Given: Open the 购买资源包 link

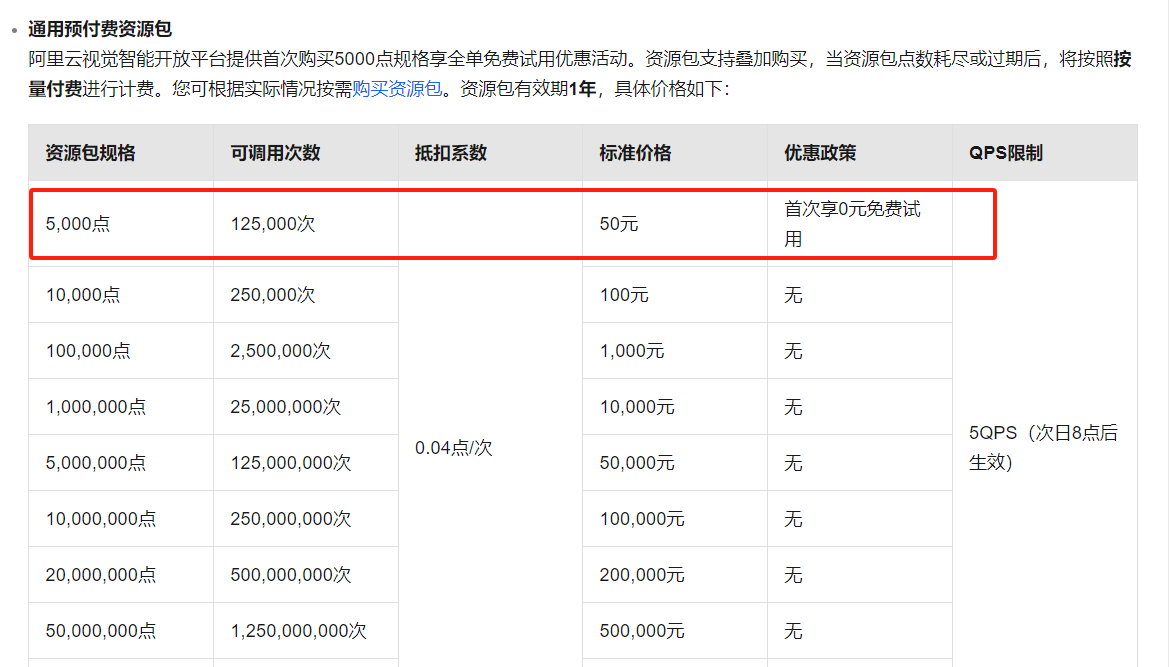Looking at the screenshot, I should (x=397, y=89).
